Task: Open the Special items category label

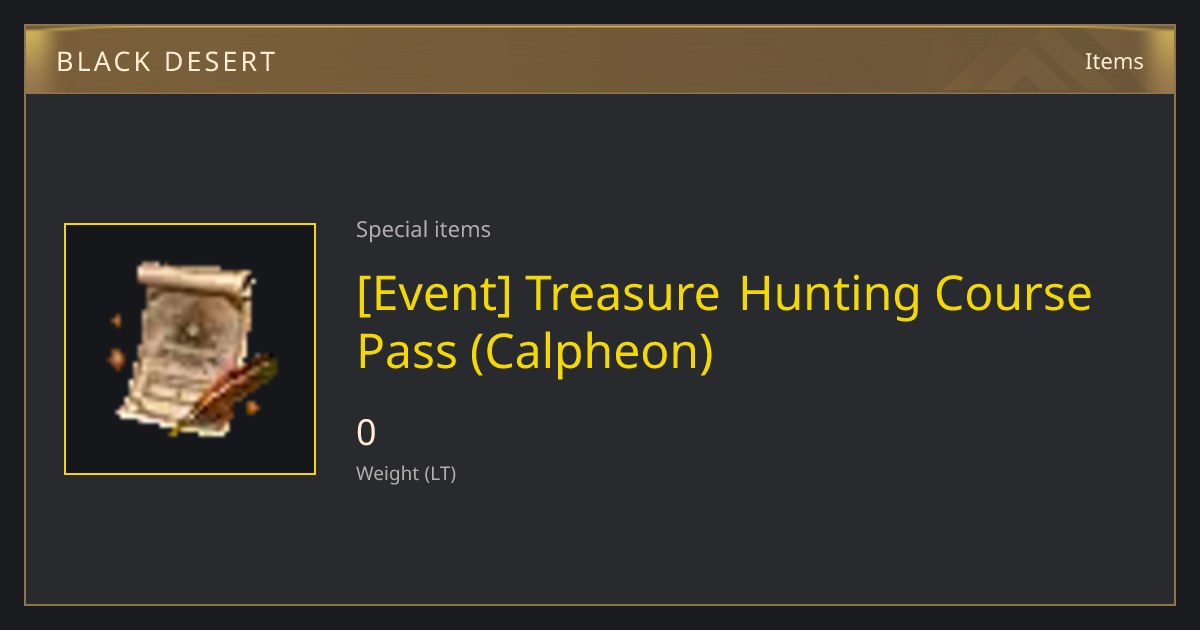Action: [423, 230]
